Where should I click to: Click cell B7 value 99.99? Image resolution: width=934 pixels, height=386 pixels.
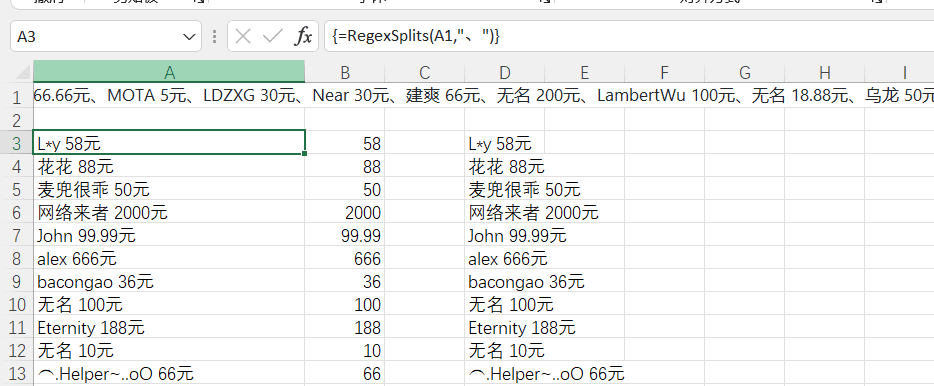click(x=345, y=235)
